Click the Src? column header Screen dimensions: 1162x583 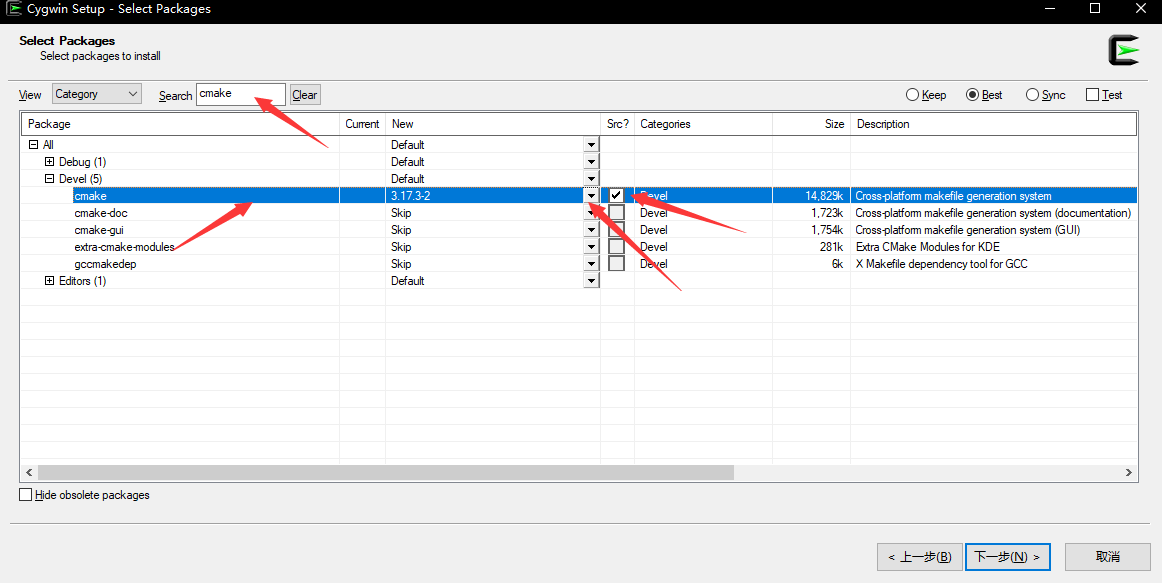point(617,124)
